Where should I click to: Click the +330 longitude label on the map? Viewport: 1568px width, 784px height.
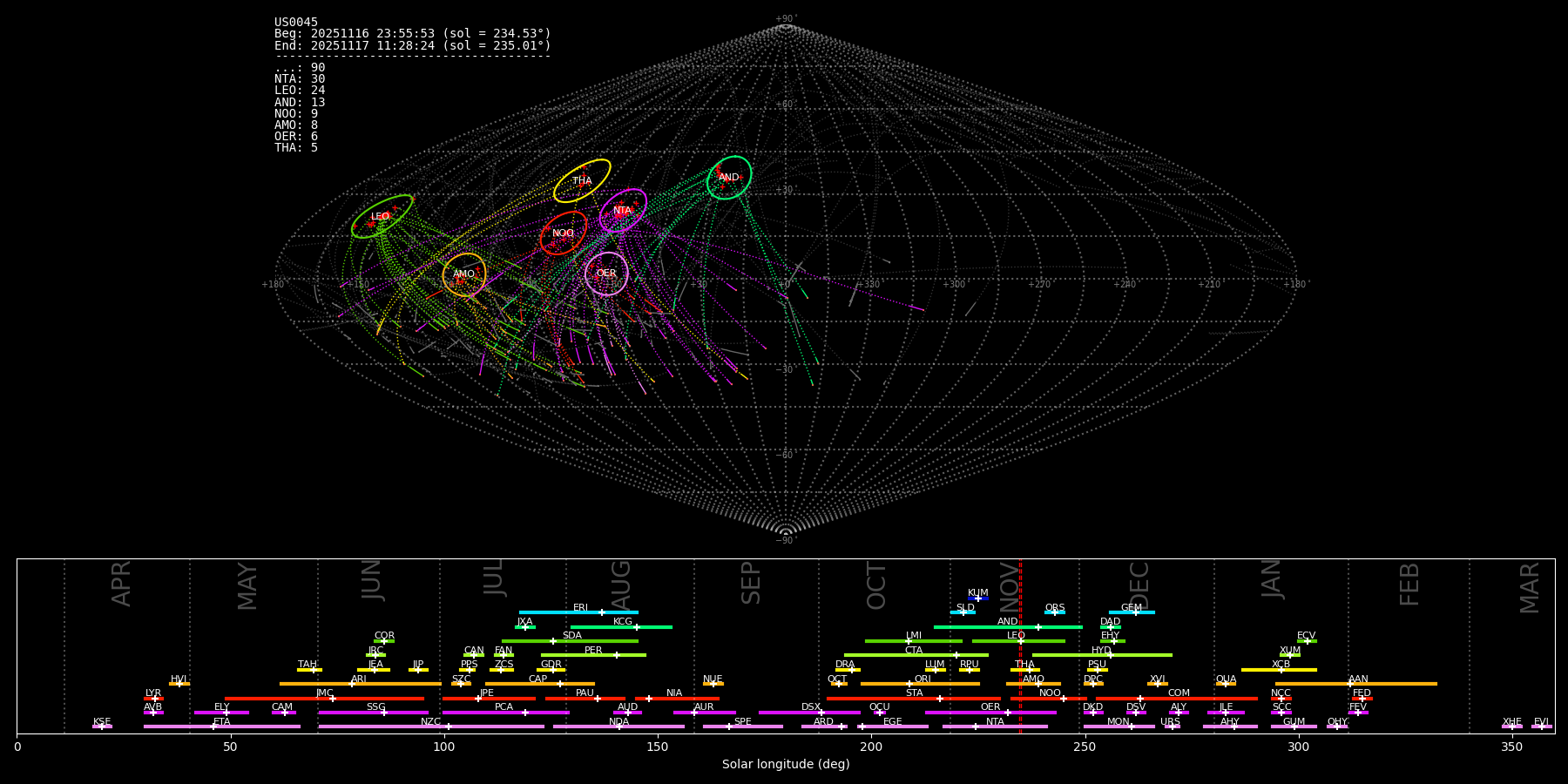click(868, 284)
